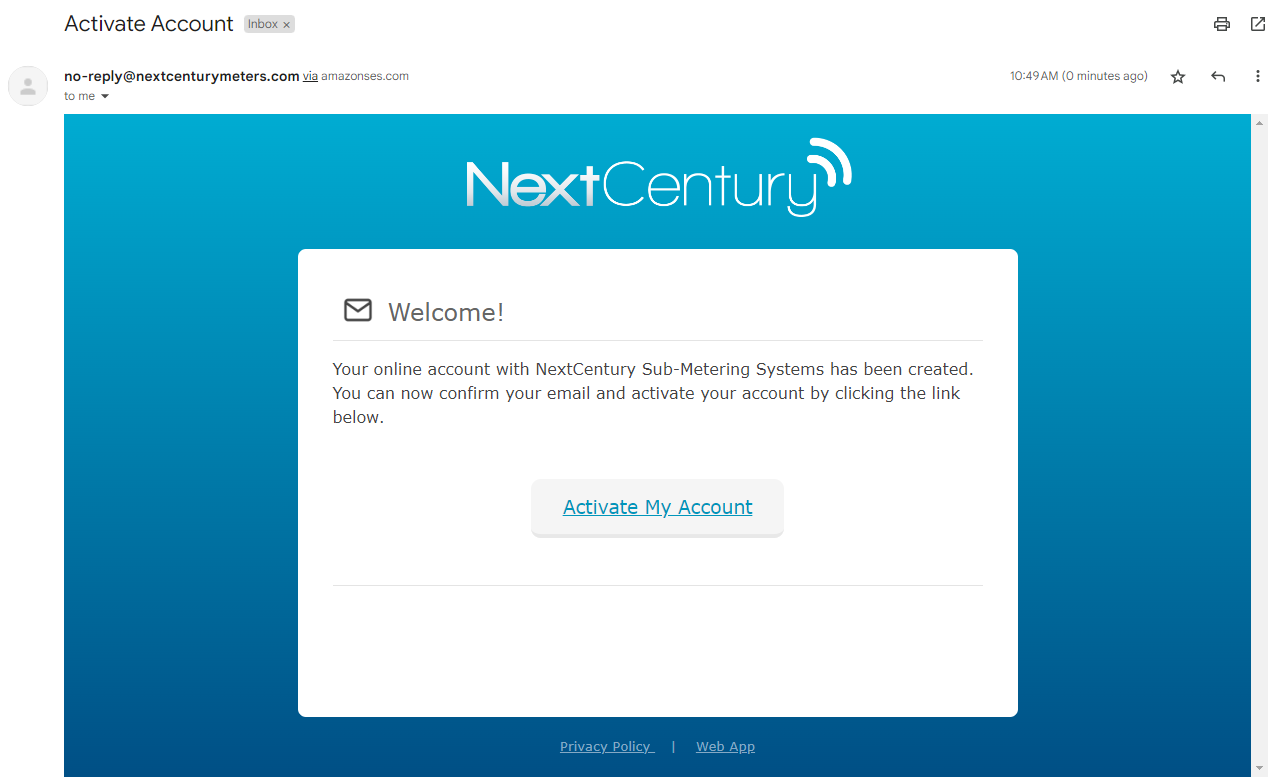This screenshot has width=1277, height=780.
Task: Click the 10:49 AM timestamp
Action: coord(1079,76)
